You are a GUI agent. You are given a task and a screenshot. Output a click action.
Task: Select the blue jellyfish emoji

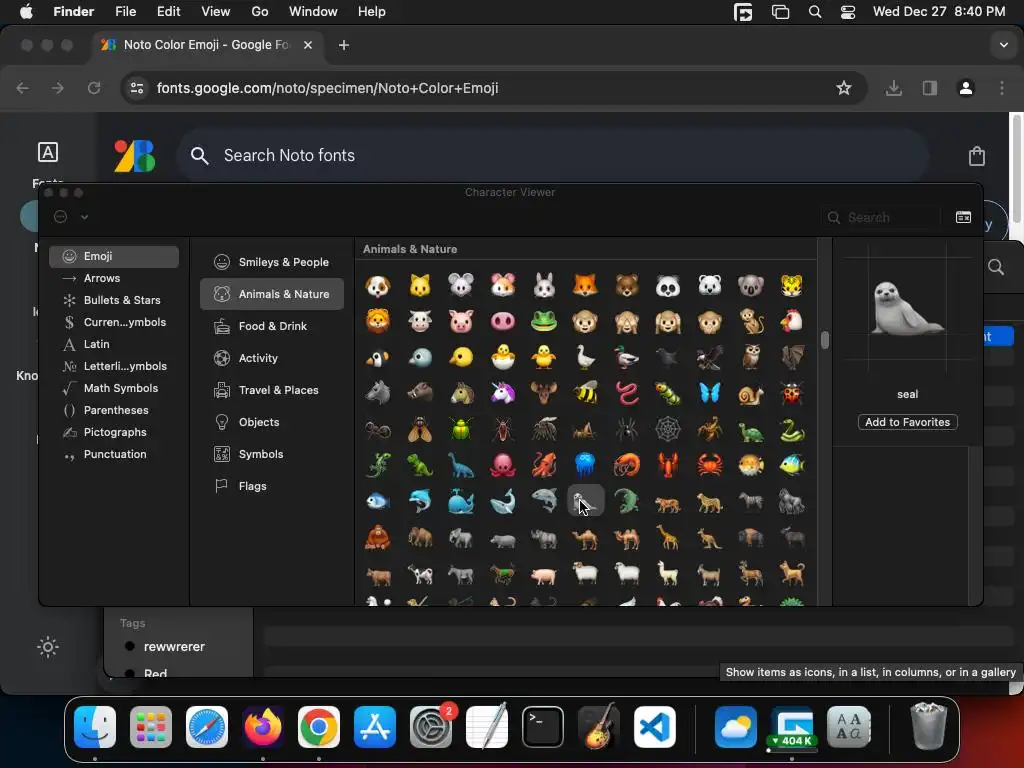point(585,465)
